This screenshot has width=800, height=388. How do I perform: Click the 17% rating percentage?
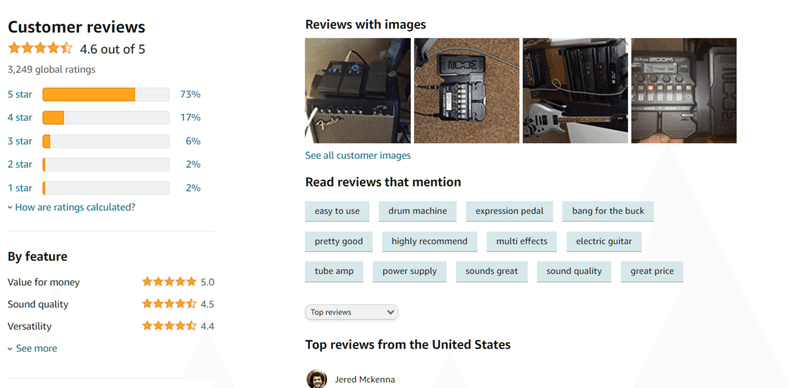[190, 117]
